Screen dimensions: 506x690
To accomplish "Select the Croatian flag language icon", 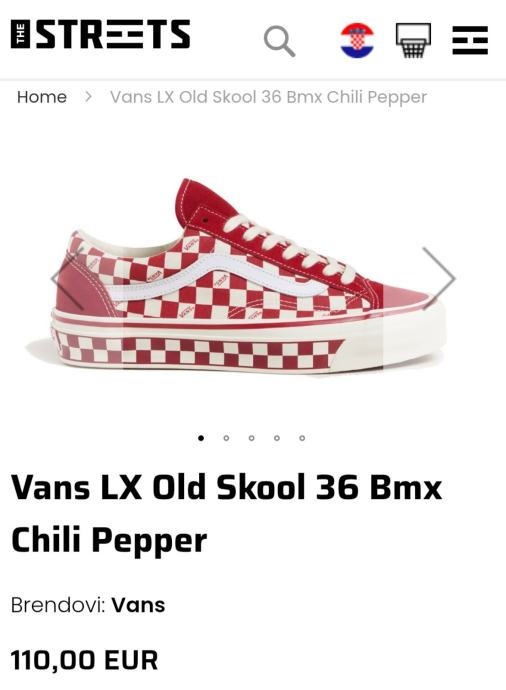I will [357, 40].
